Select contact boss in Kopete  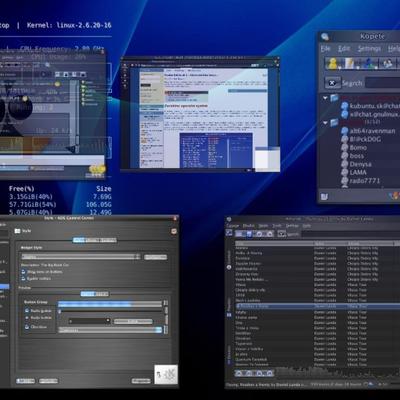(x=353, y=156)
